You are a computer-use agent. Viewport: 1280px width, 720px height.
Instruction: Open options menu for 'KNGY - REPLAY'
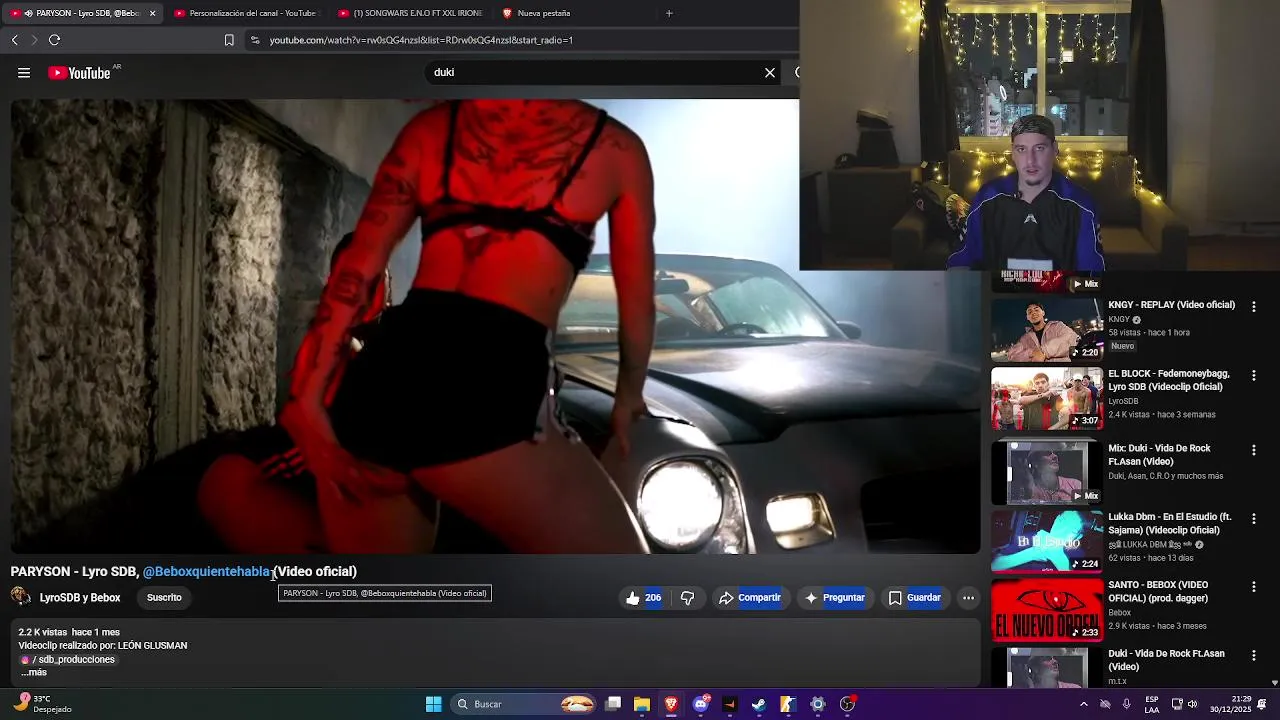(x=1253, y=307)
